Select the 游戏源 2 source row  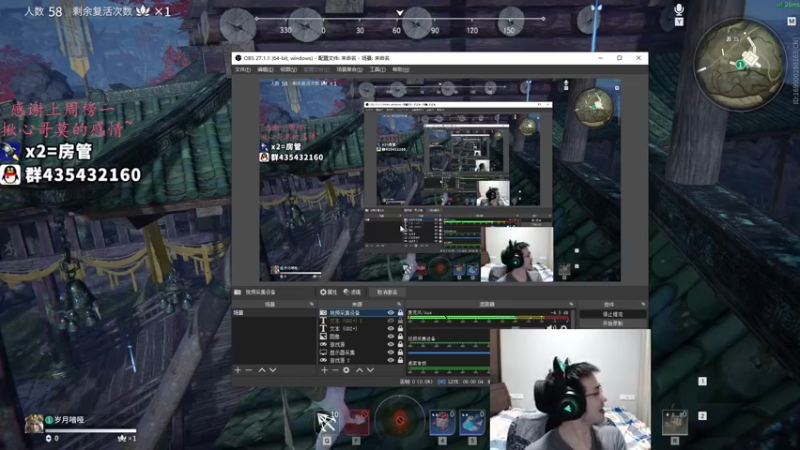click(361, 360)
